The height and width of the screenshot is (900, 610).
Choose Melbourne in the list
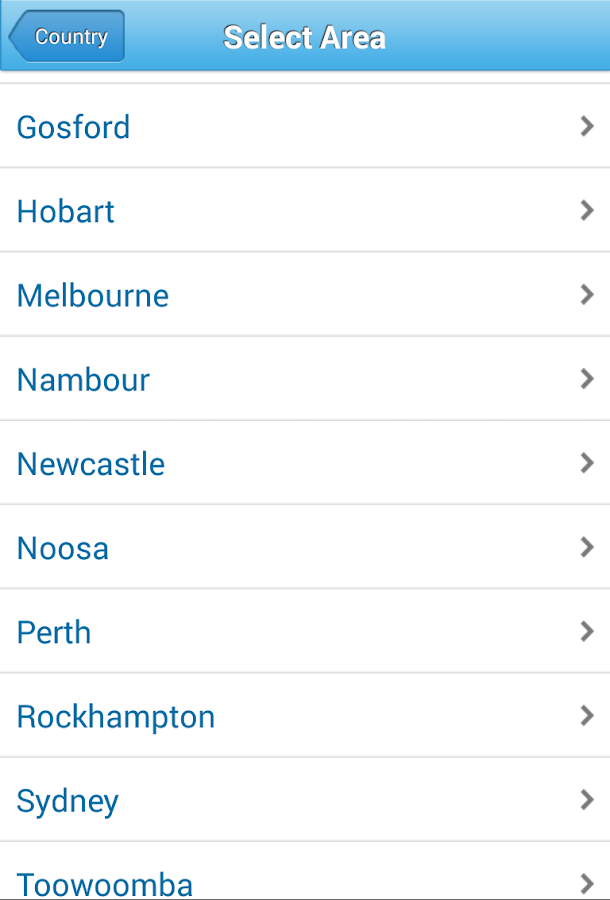93,295
